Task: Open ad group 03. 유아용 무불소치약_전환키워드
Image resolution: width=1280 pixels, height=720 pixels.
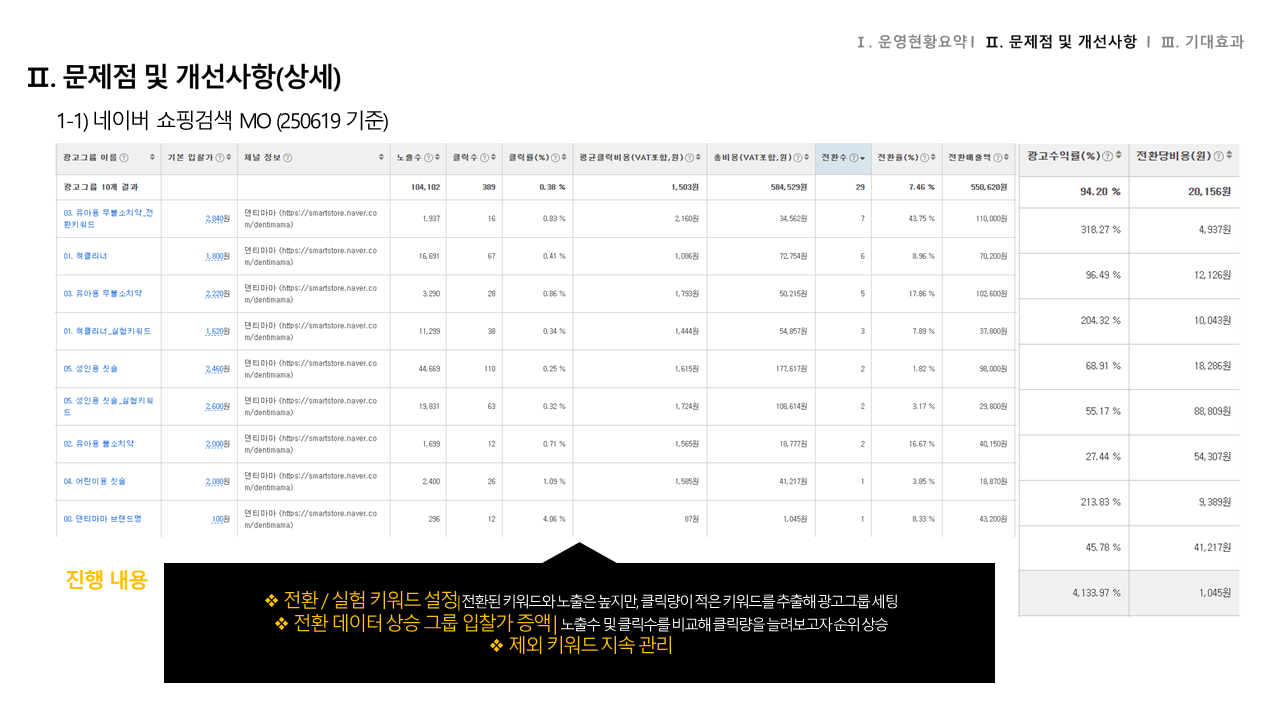Action: [x=107, y=218]
